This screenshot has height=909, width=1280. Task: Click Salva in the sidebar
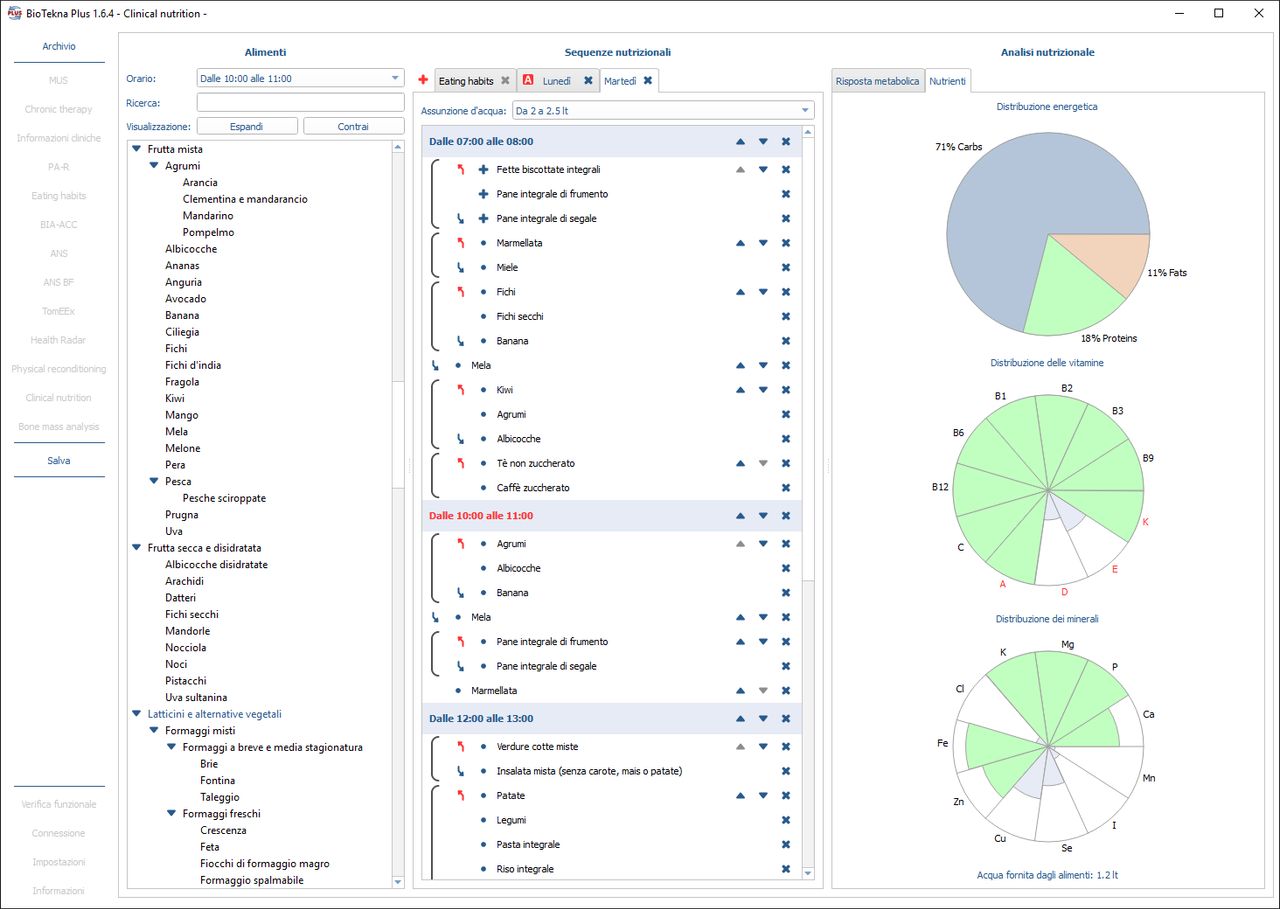pyautogui.click(x=59, y=461)
